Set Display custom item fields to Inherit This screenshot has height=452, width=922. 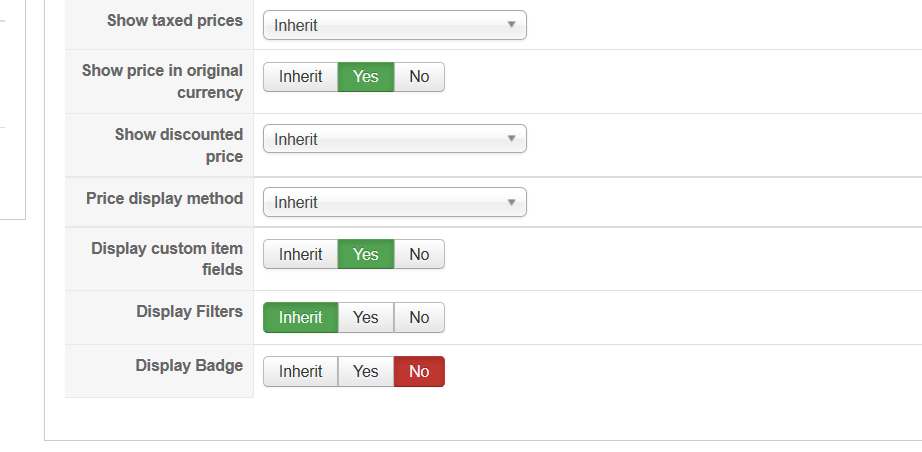pyautogui.click(x=300, y=254)
